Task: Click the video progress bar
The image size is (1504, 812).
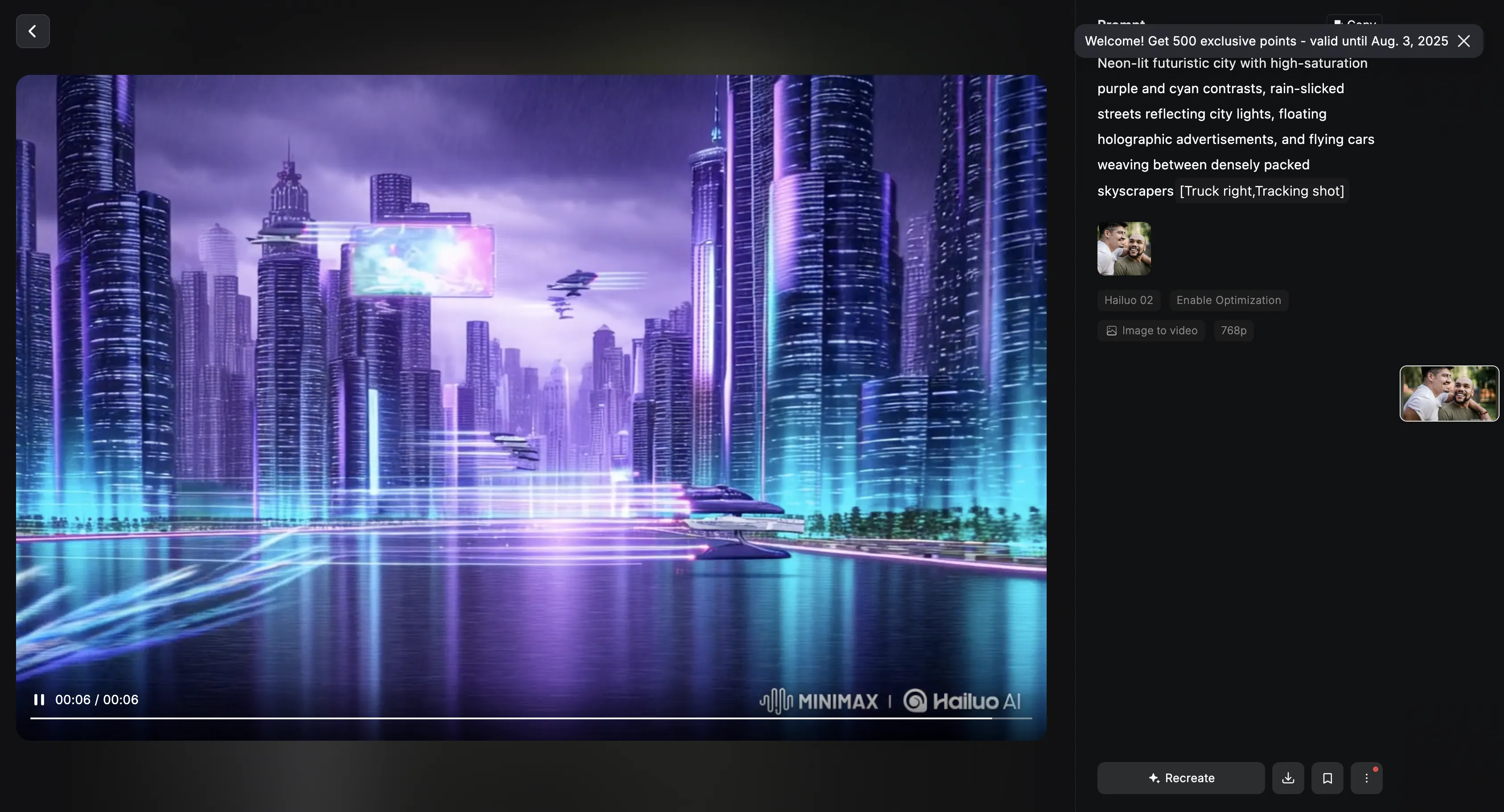Action: [x=526, y=718]
